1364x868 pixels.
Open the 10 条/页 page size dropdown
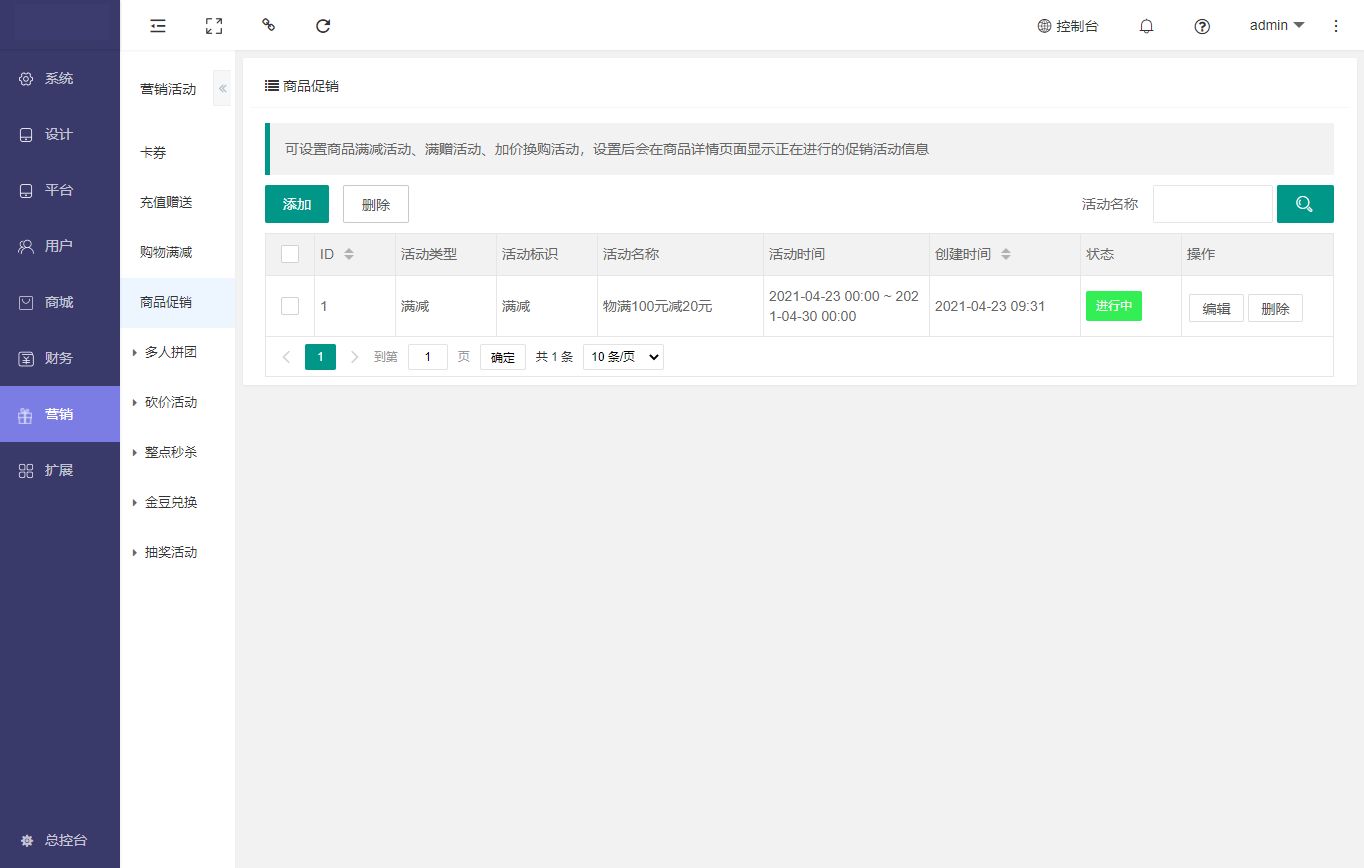[x=623, y=357]
